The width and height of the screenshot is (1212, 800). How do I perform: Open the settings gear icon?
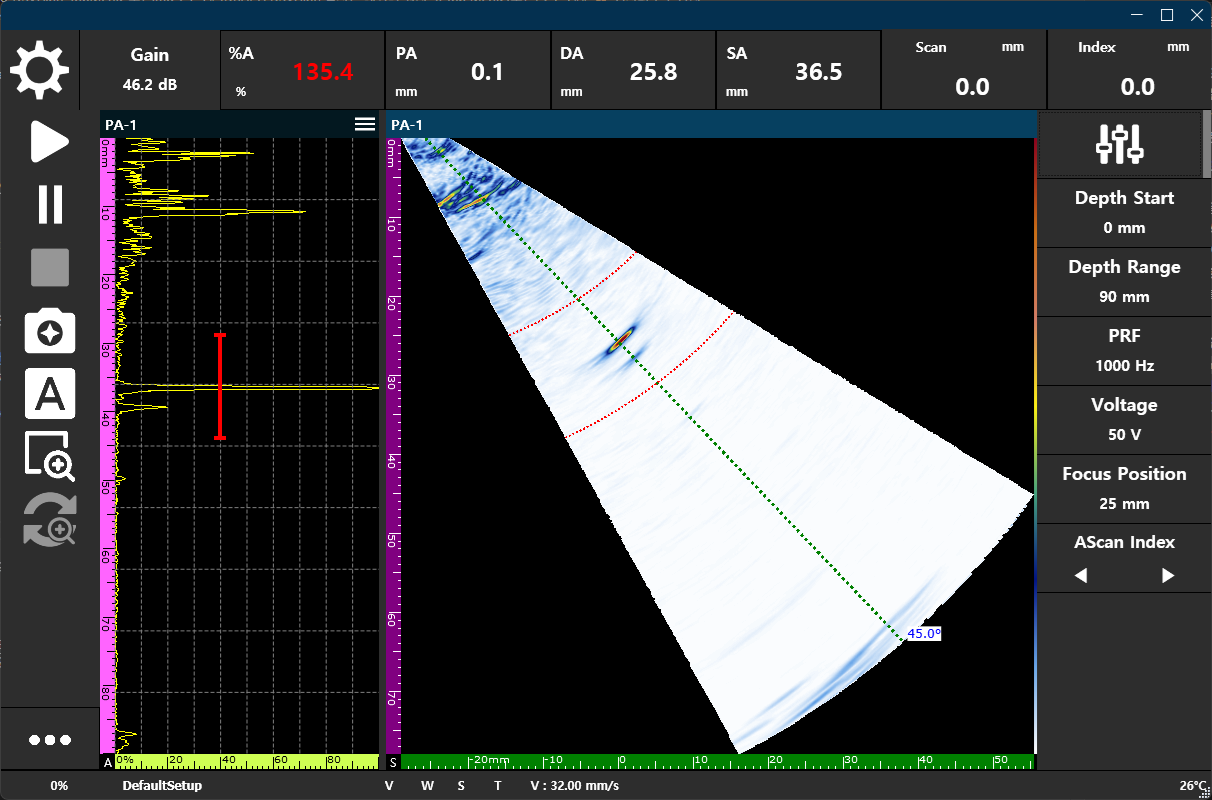click(x=40, y=70)
